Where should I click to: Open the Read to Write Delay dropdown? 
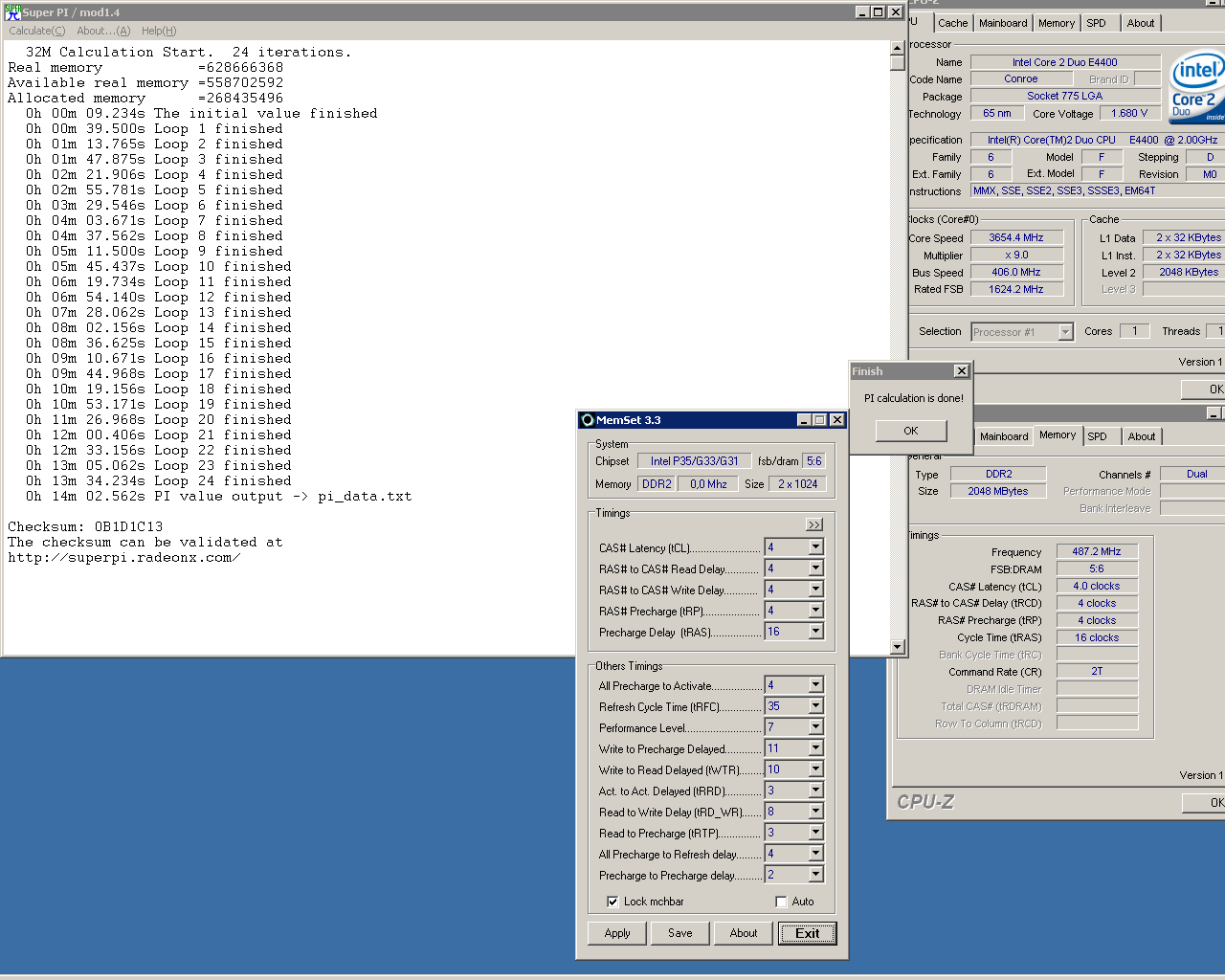click(x=815, y=812)
